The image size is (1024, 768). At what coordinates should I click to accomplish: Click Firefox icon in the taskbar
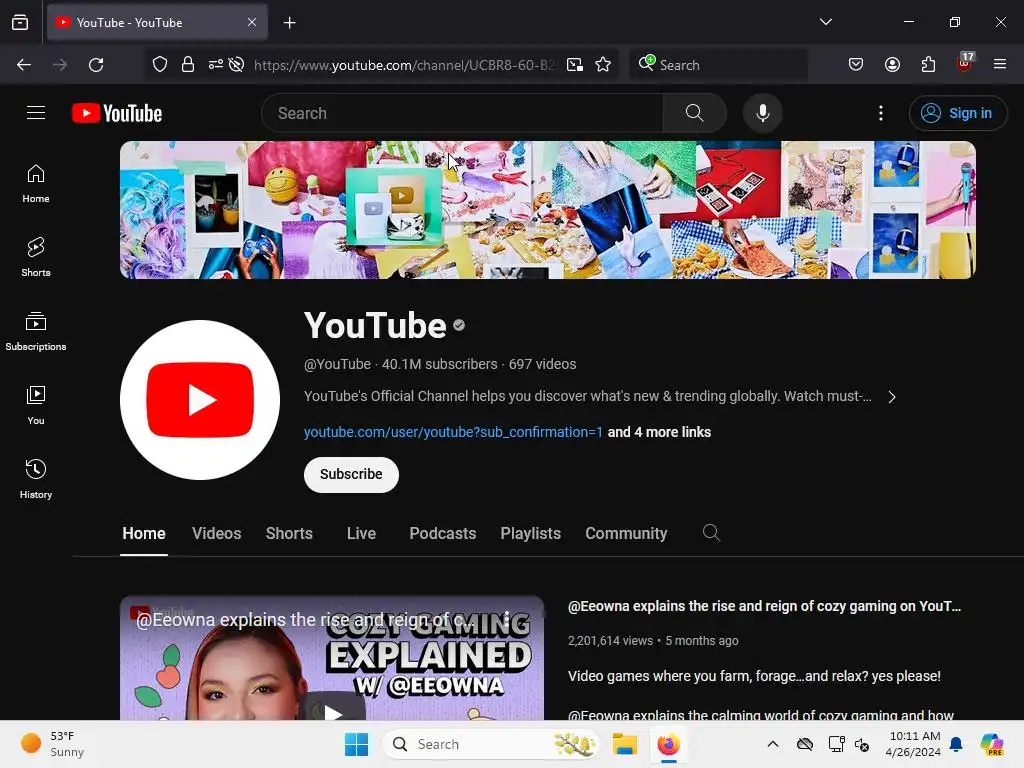coord(668,744)
